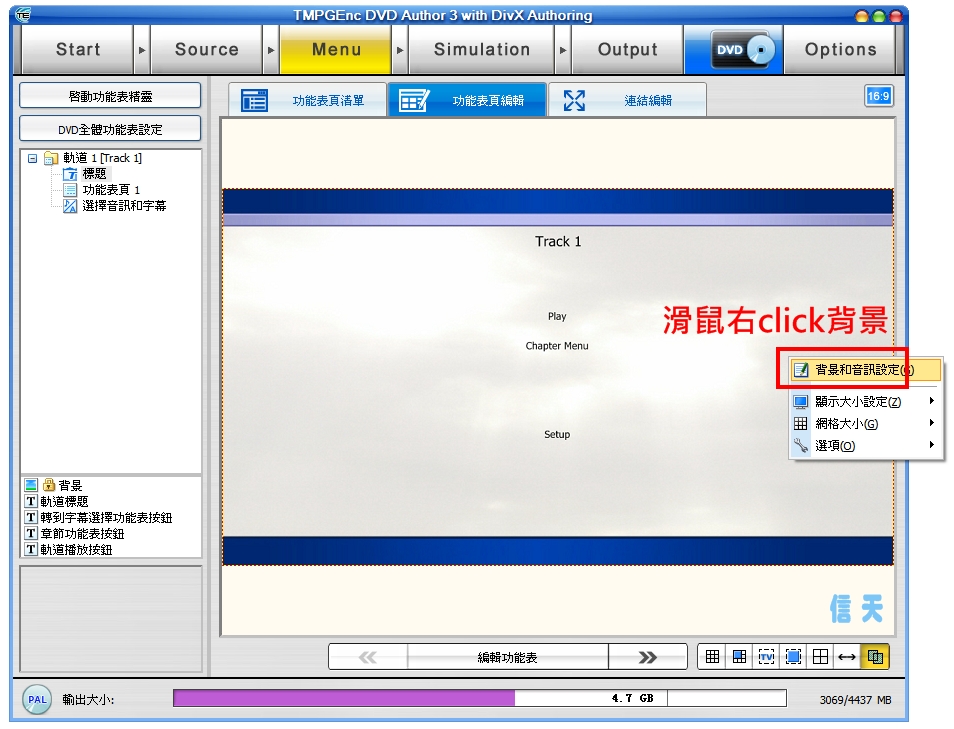
Task: Select 選擇音訊和字幕 in the track tree
Action: [x=124, y=206]
